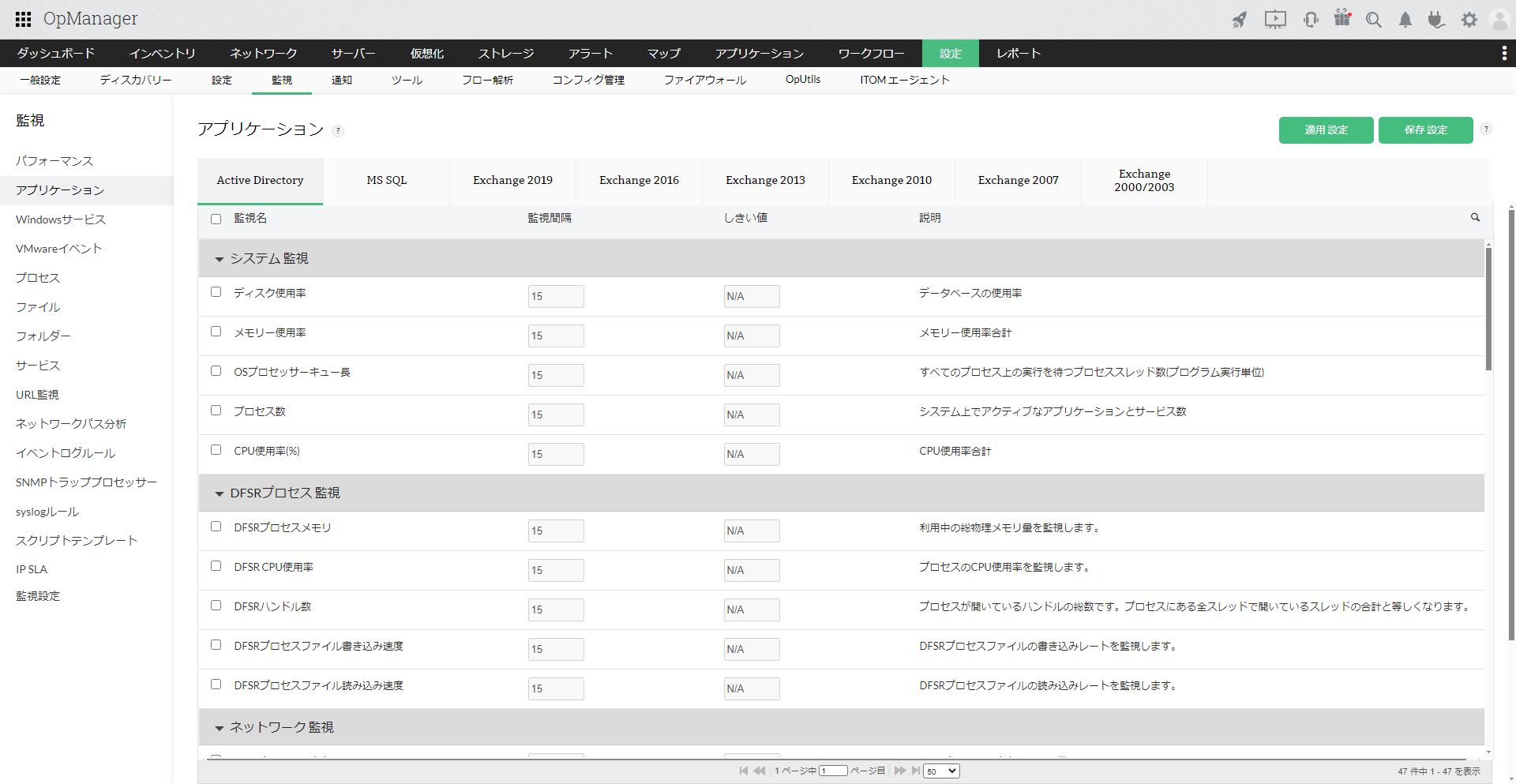Switch to the MS SQL tab

(386, 181)
